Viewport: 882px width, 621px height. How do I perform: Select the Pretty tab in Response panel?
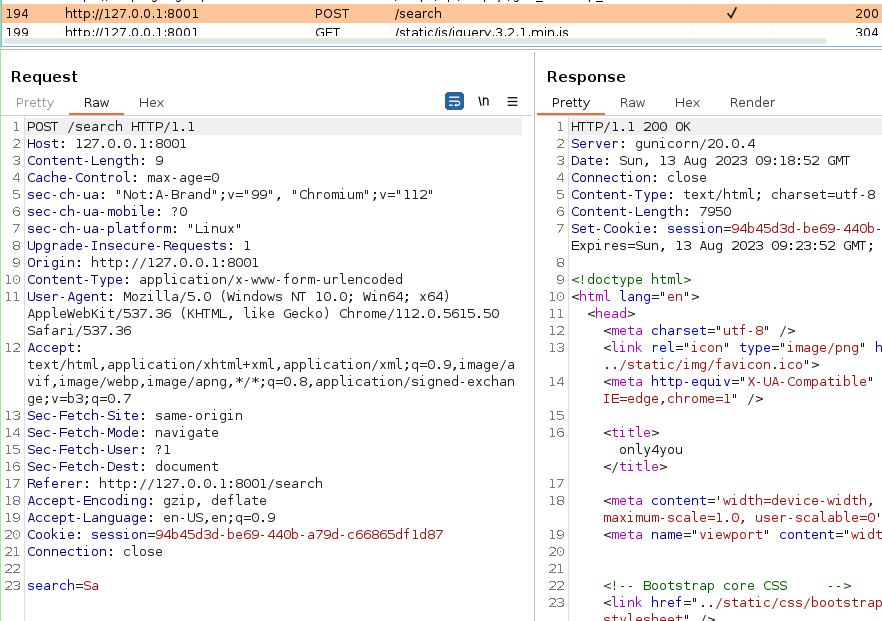point(571,103)
